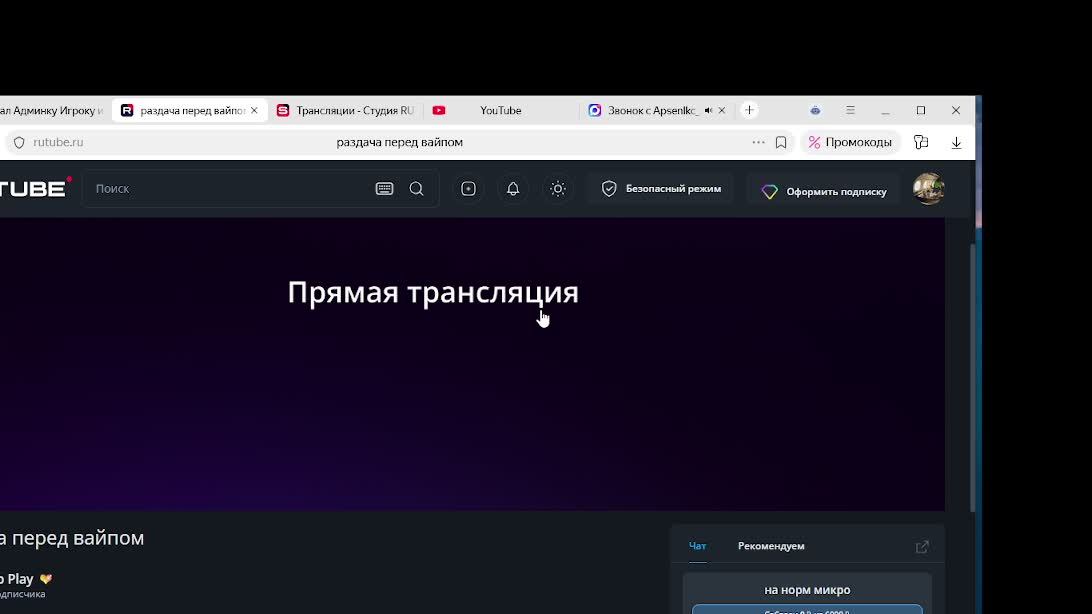This screenshot has width=1092, height=614.
Task: Open the virtual keyboard icon in search
Action: click(384, 189)
